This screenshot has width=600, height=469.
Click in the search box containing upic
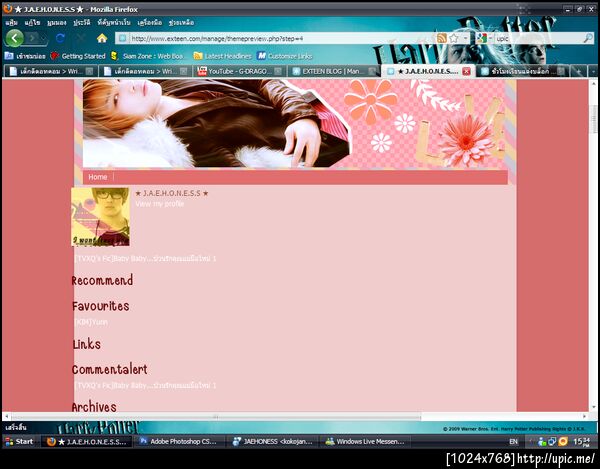point(538,38)
